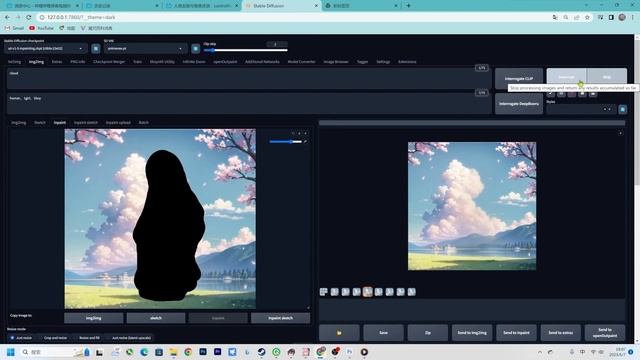Image resolution: width=640 pixels, height=360 pixels.
Task: Click the Clip skip number field
Action: [x=276, y=44]
